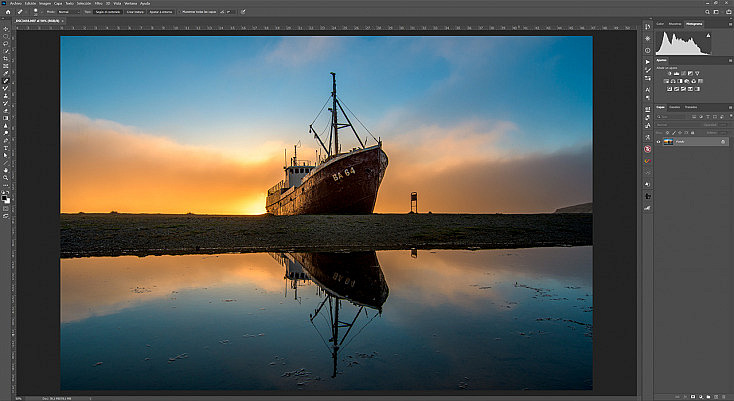Select the Frame tool
Viewport: 734px width, 401px height.
click(x=6, y=66)
